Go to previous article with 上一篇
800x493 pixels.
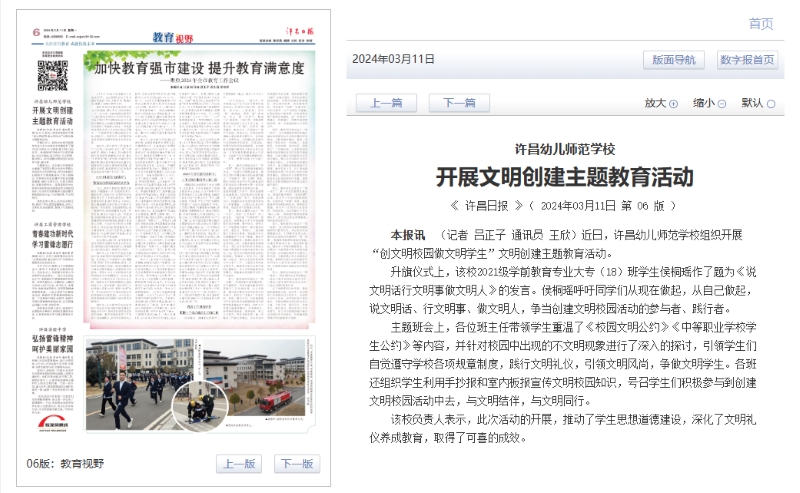(x=386, y=103)
